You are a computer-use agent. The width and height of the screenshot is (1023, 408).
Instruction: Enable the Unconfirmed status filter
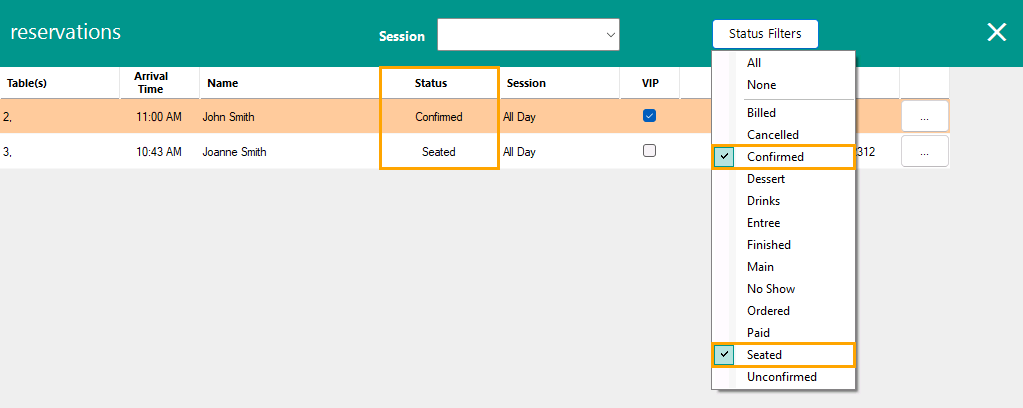(x=781, y=377)
